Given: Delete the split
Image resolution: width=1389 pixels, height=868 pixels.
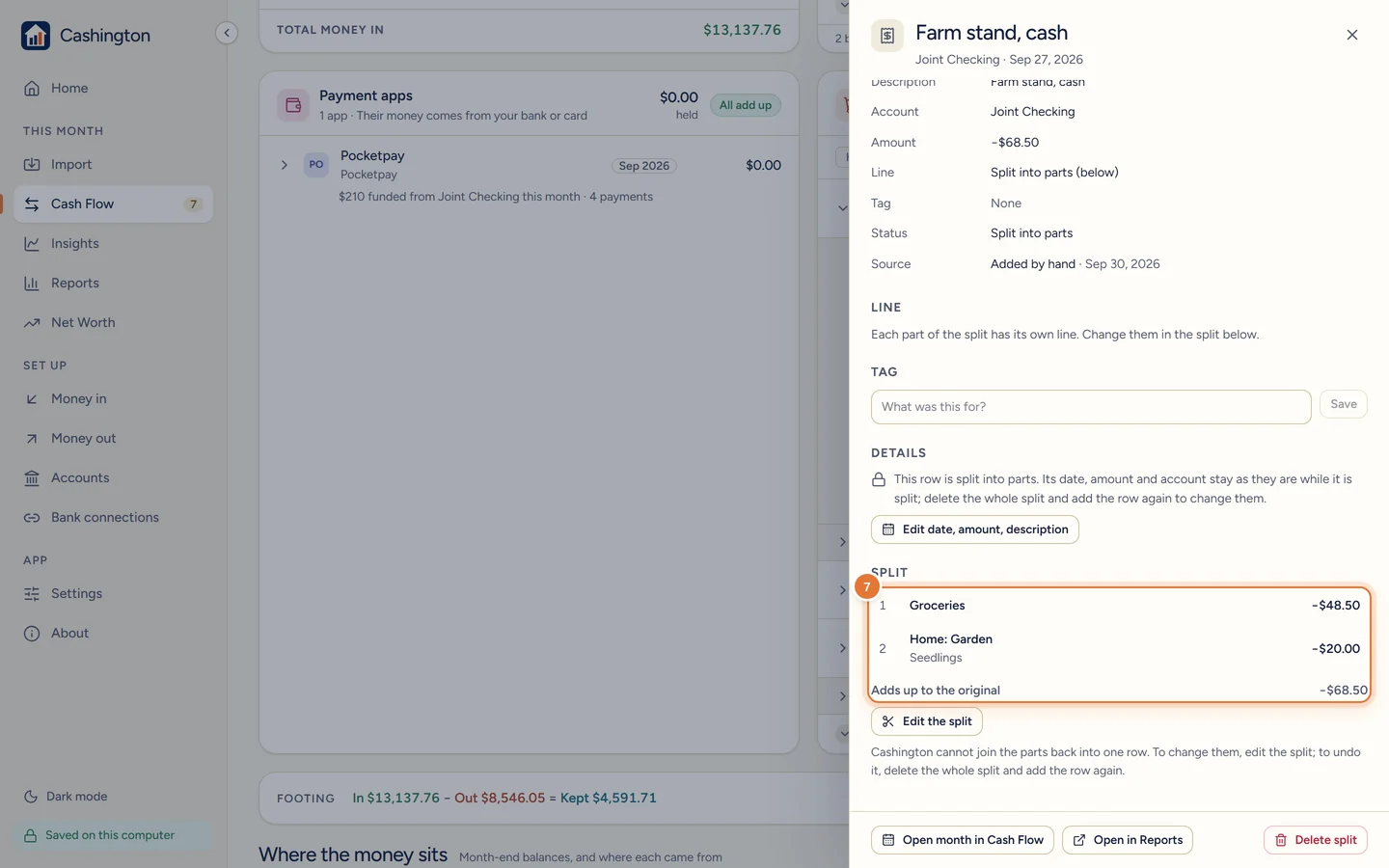Looking at the screenshot, I should click(1316, 840).
